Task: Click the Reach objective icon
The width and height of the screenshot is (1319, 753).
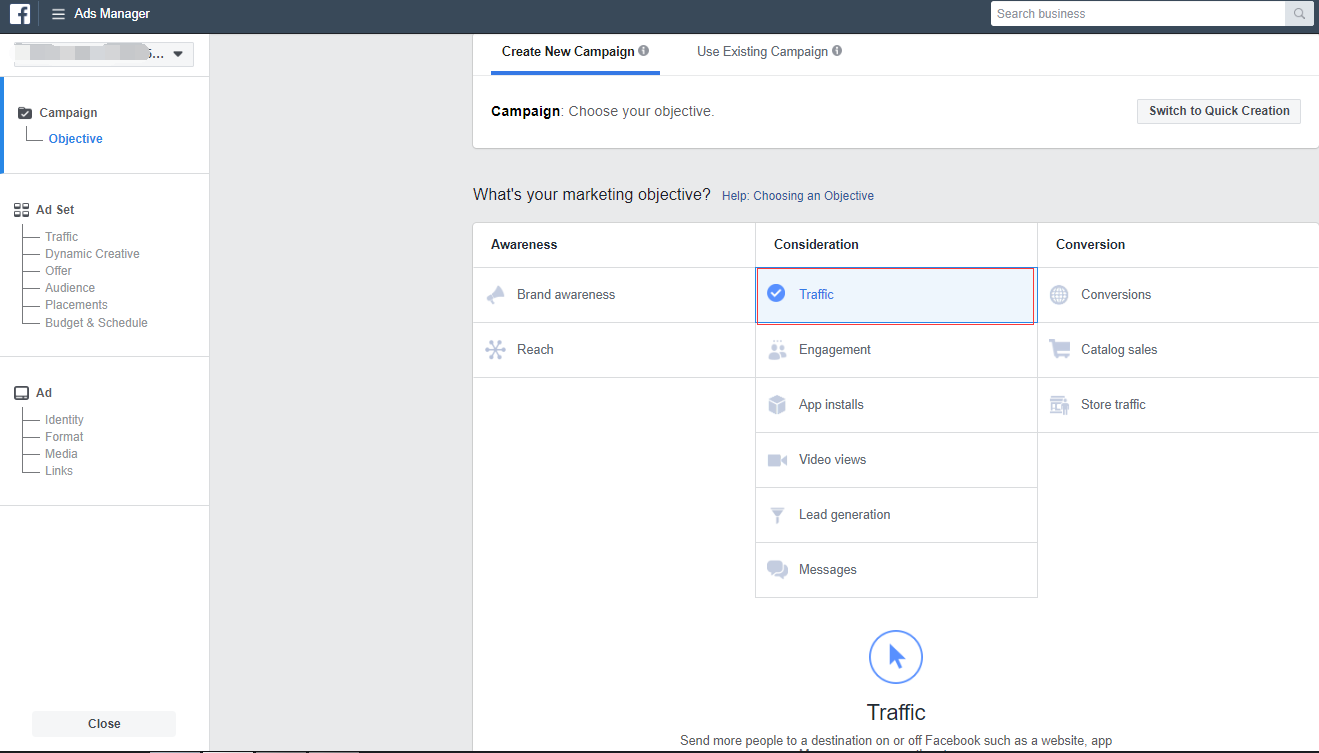Action: point(495,350)
